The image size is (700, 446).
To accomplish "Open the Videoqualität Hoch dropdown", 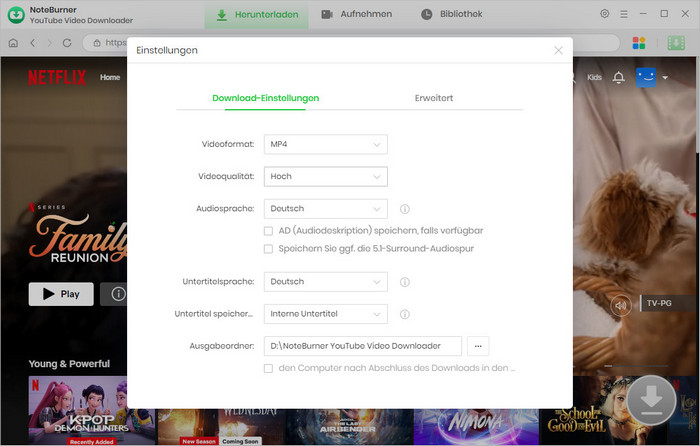I will 325,176.
